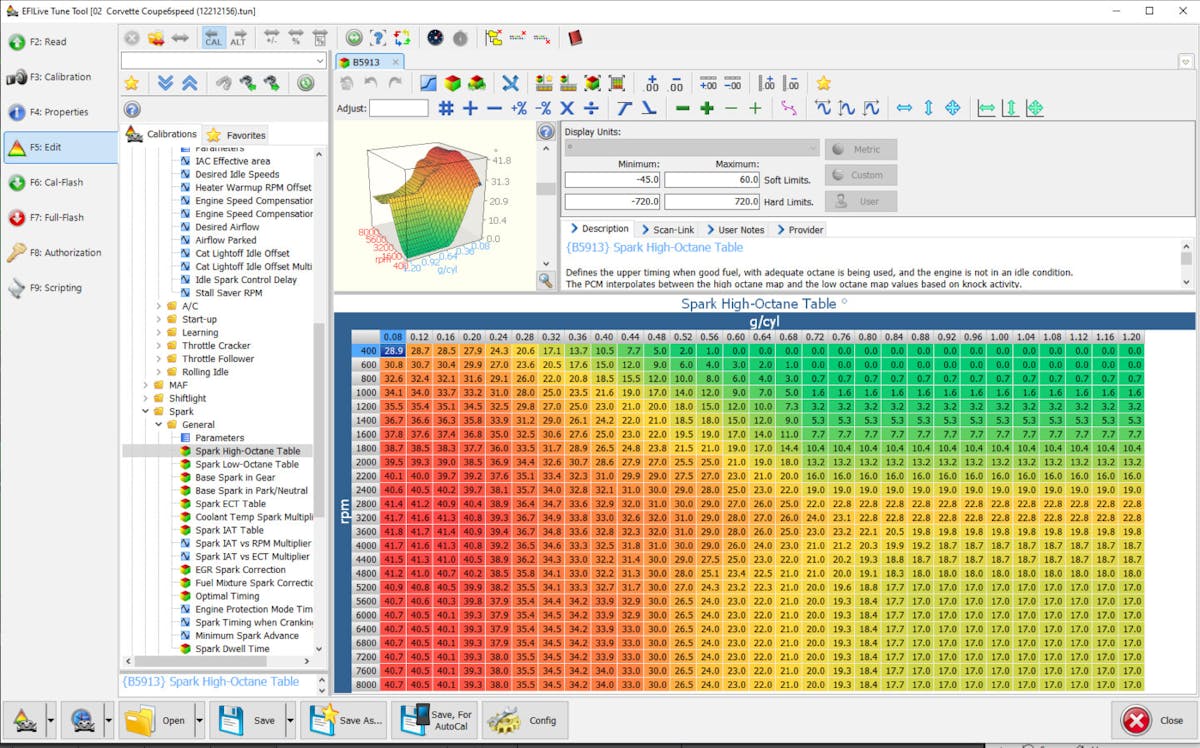This screenshot has width=1200, height=748.
Task: Click the add percent (+%) icon
Action: 518,108
